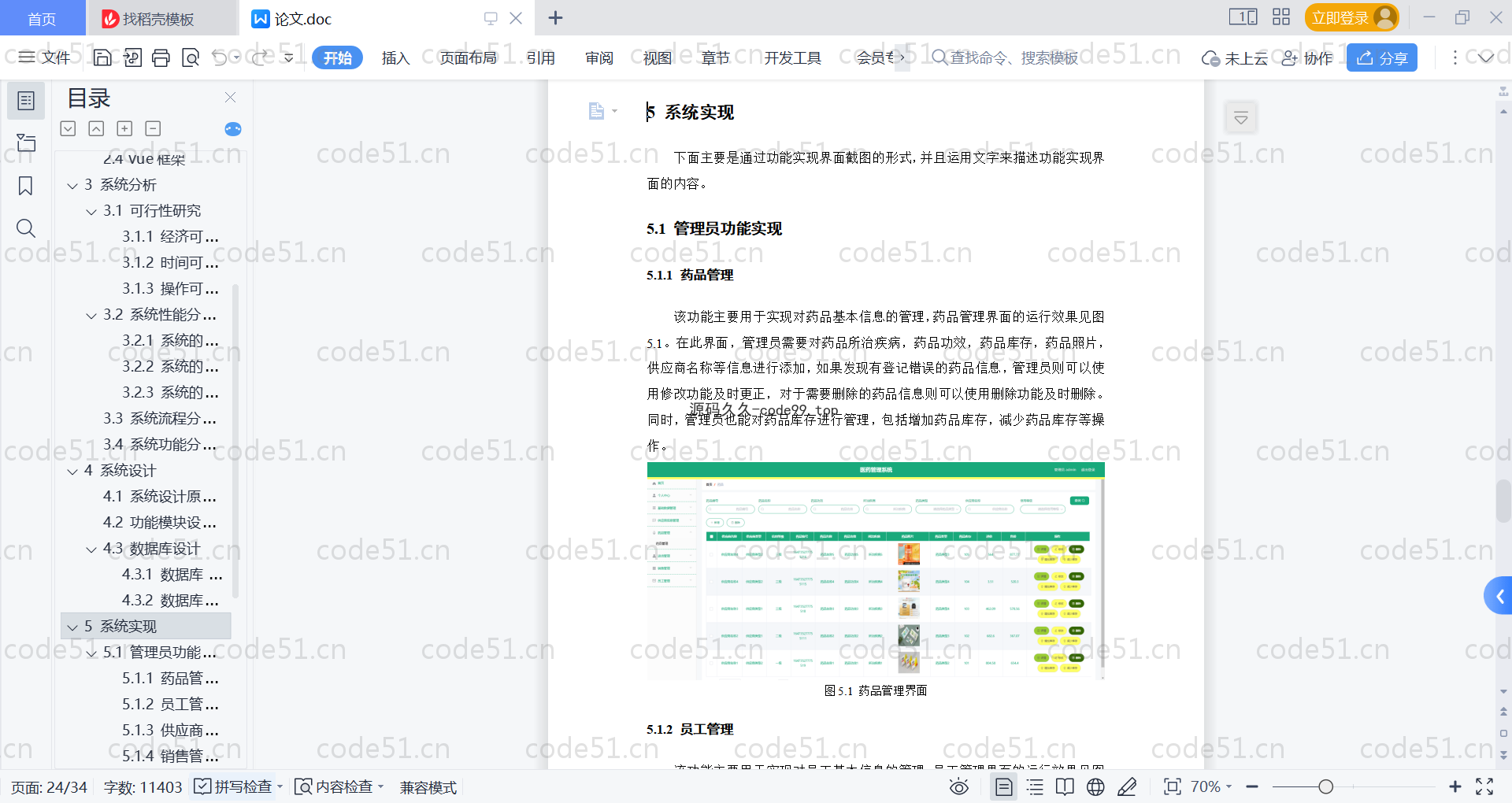
Task: Click the Save icon in quick toolbar
Action: pos(102,57)
